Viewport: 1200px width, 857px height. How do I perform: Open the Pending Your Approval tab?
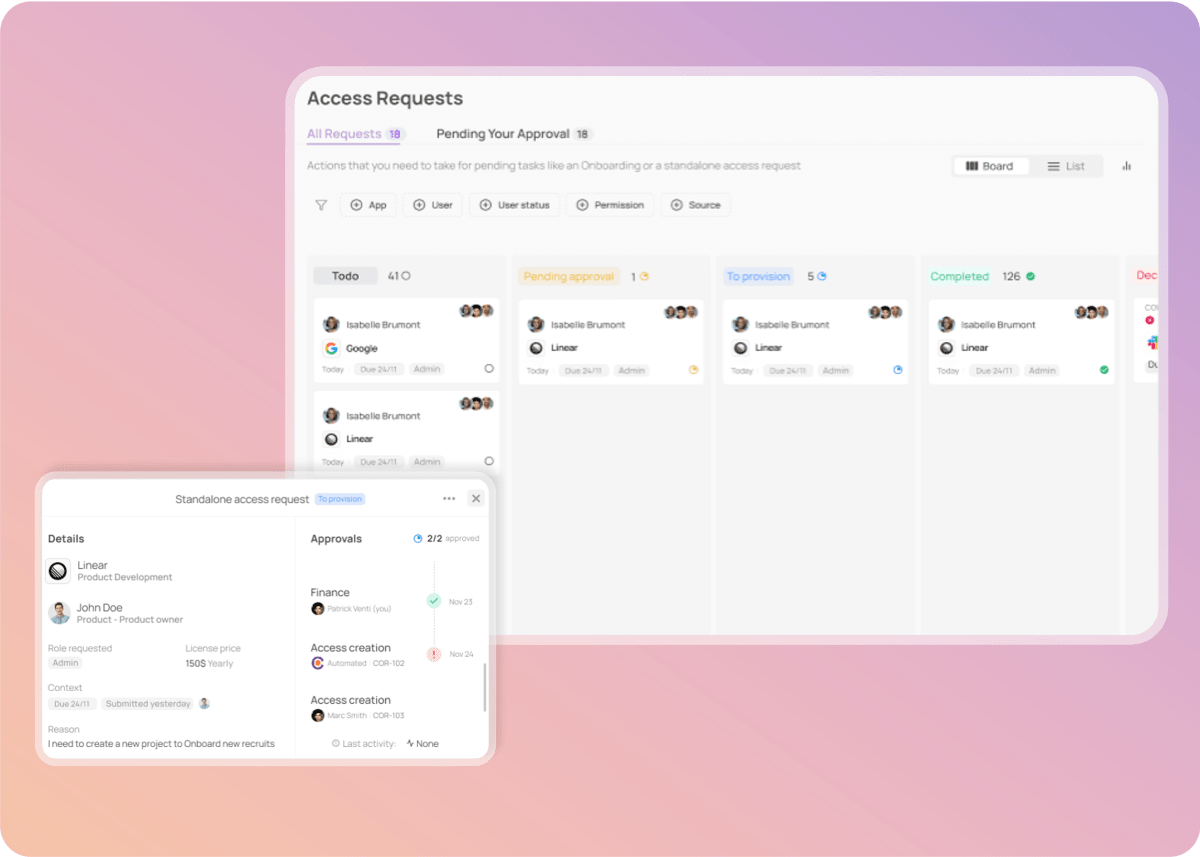pos(514,134)
